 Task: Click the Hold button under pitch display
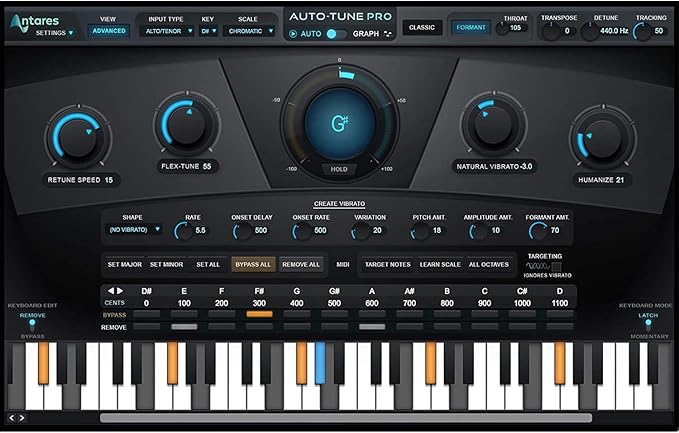(339, 169)
